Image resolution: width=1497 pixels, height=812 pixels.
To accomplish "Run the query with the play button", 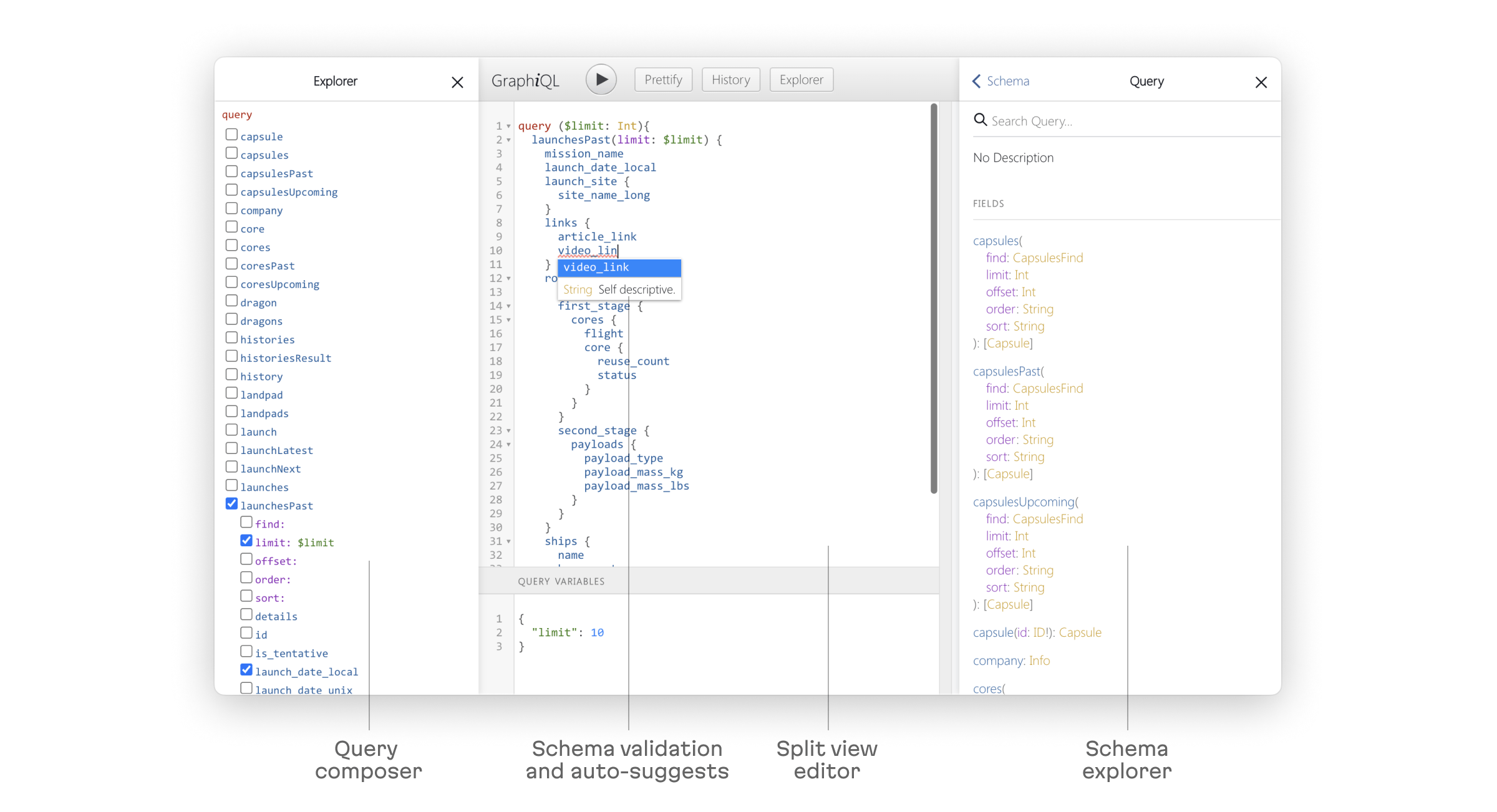I will point(601,80).
